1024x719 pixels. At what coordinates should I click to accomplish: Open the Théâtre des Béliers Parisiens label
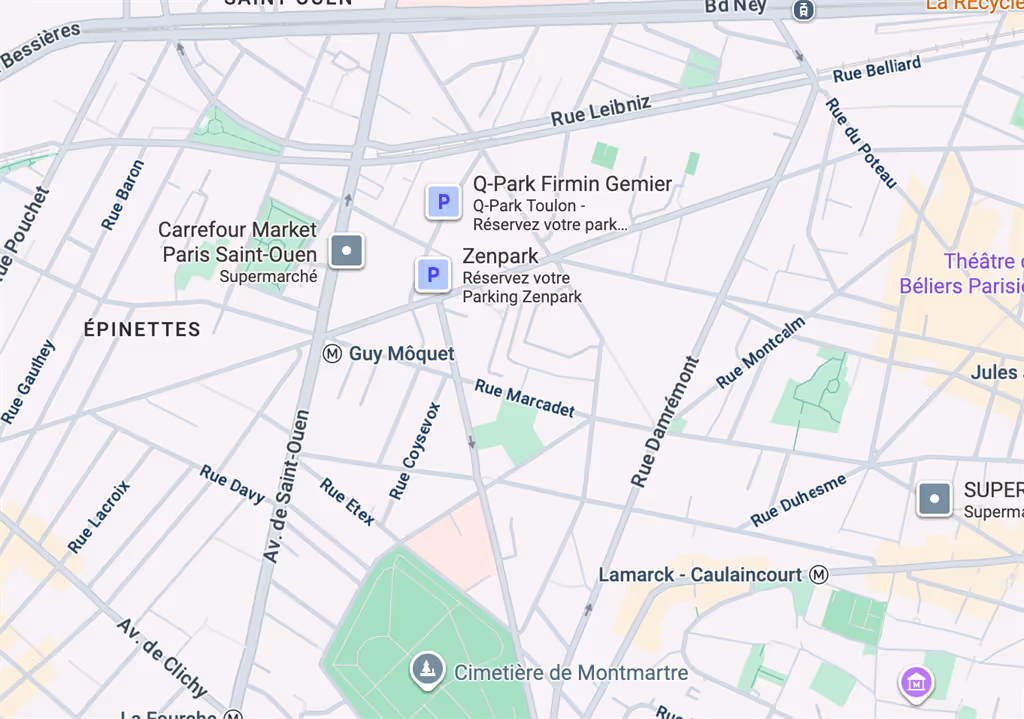[961, 274]
